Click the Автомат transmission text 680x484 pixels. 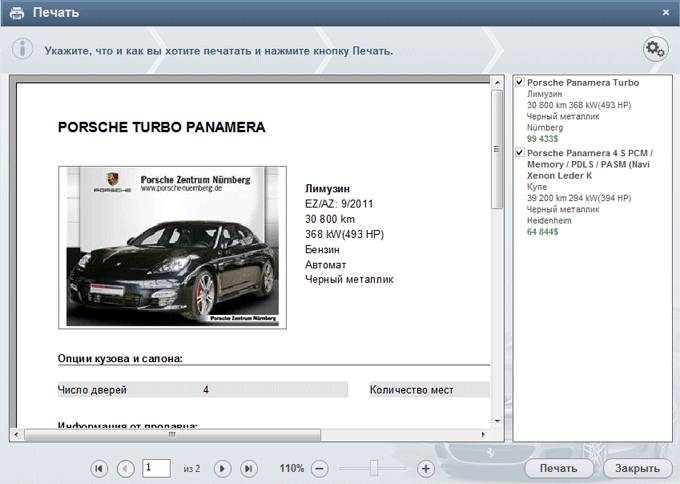[325, 265]
